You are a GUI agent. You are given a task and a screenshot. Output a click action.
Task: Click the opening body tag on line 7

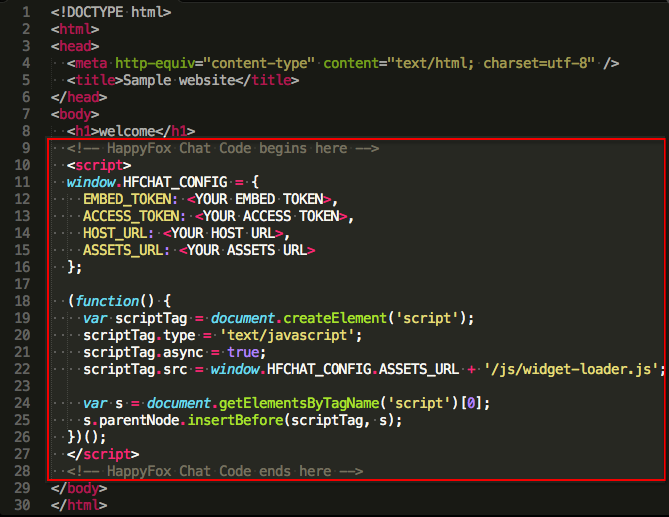[x=75, y=114]
